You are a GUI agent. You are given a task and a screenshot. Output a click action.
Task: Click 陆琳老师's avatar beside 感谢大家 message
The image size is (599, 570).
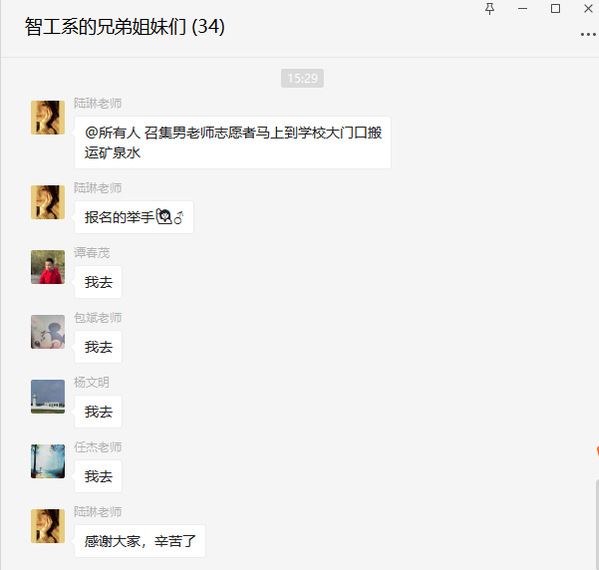click(48, 526)
